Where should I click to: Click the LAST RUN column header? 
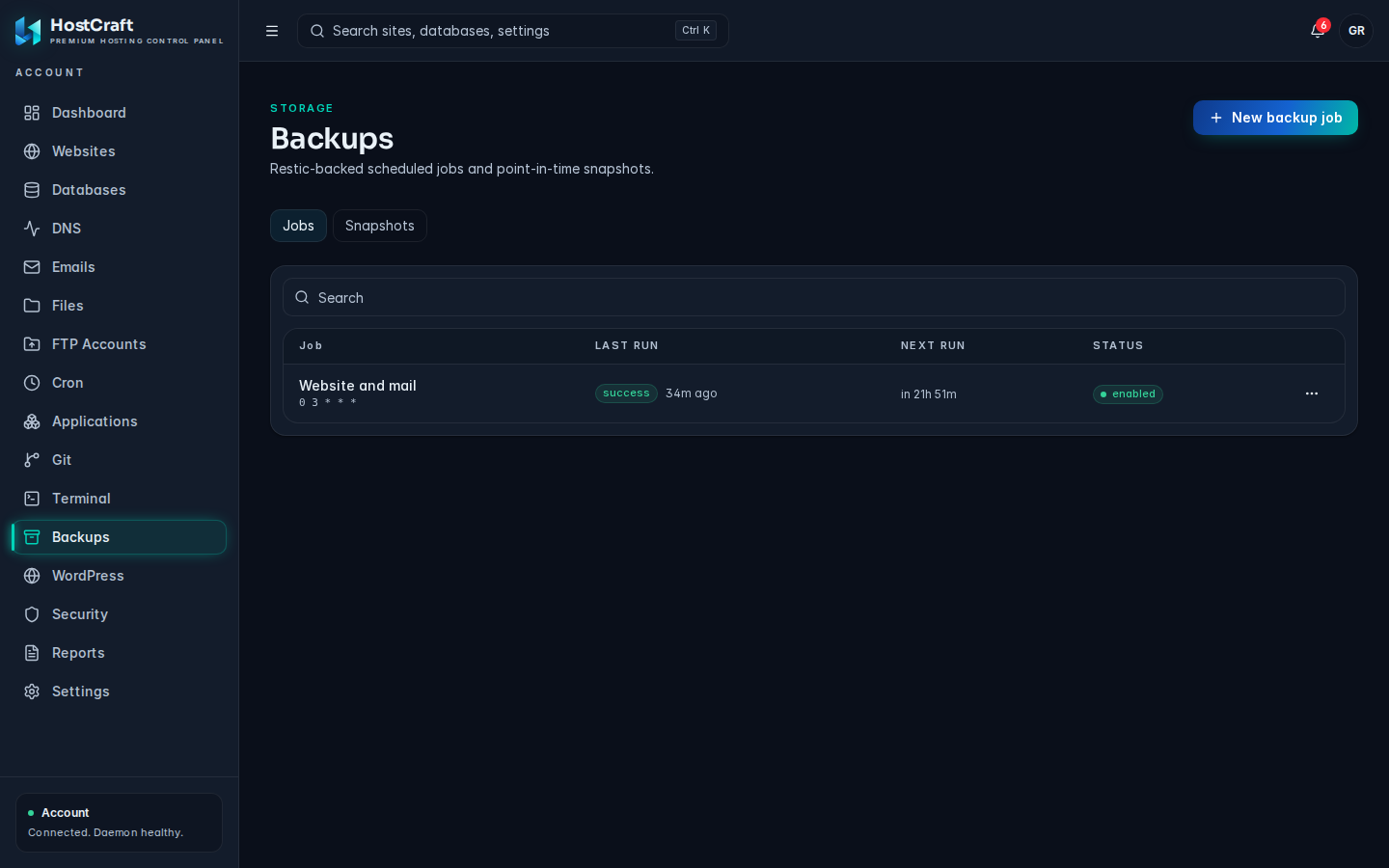pyautogui.click(x=627, y=345)
